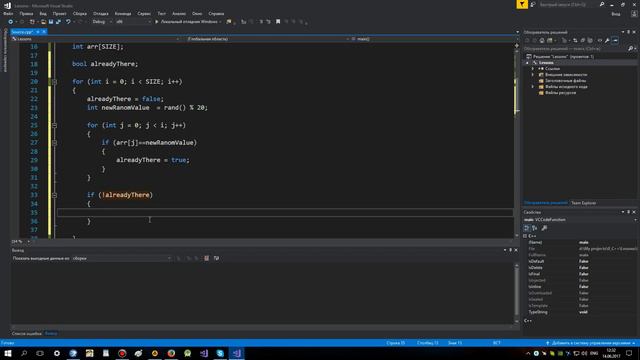The width and height of the screenshot is (640, 360).
Task: Click the taskbar search magnifier icon
Action: tap(24, 353)
